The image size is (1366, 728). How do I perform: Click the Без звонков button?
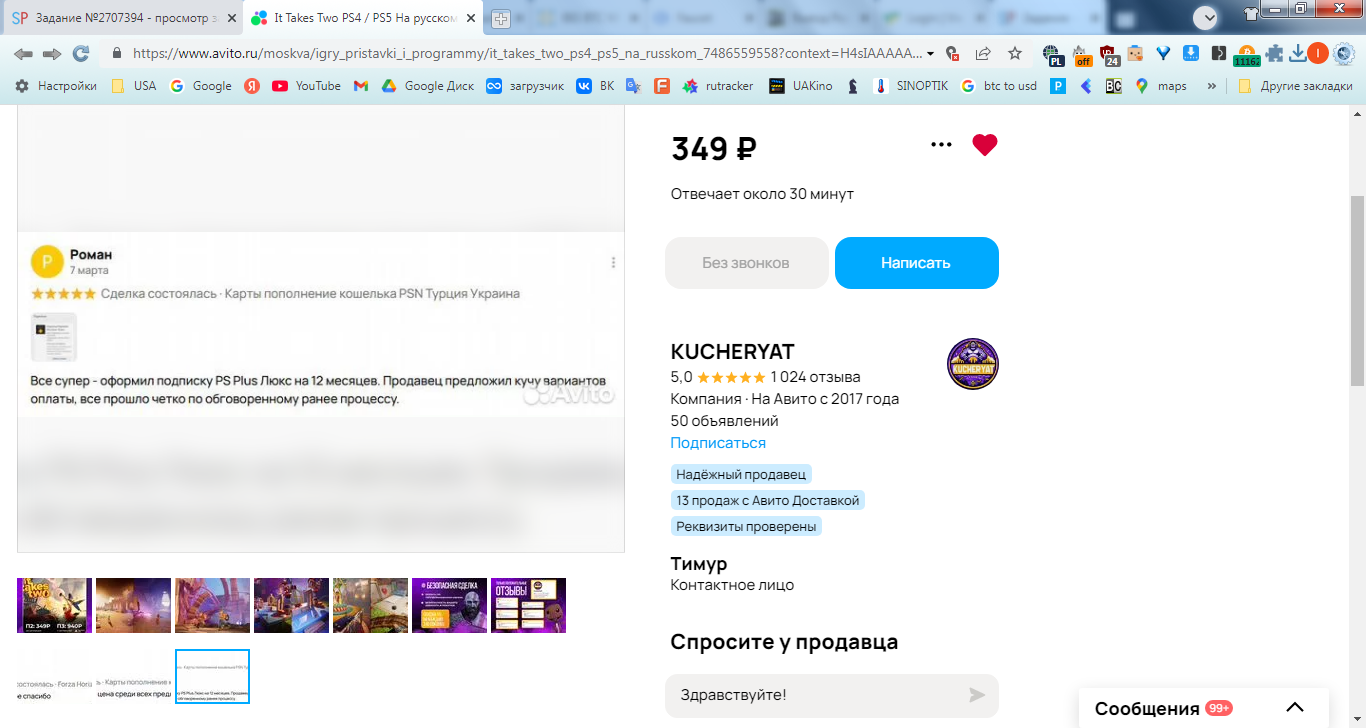746,263
